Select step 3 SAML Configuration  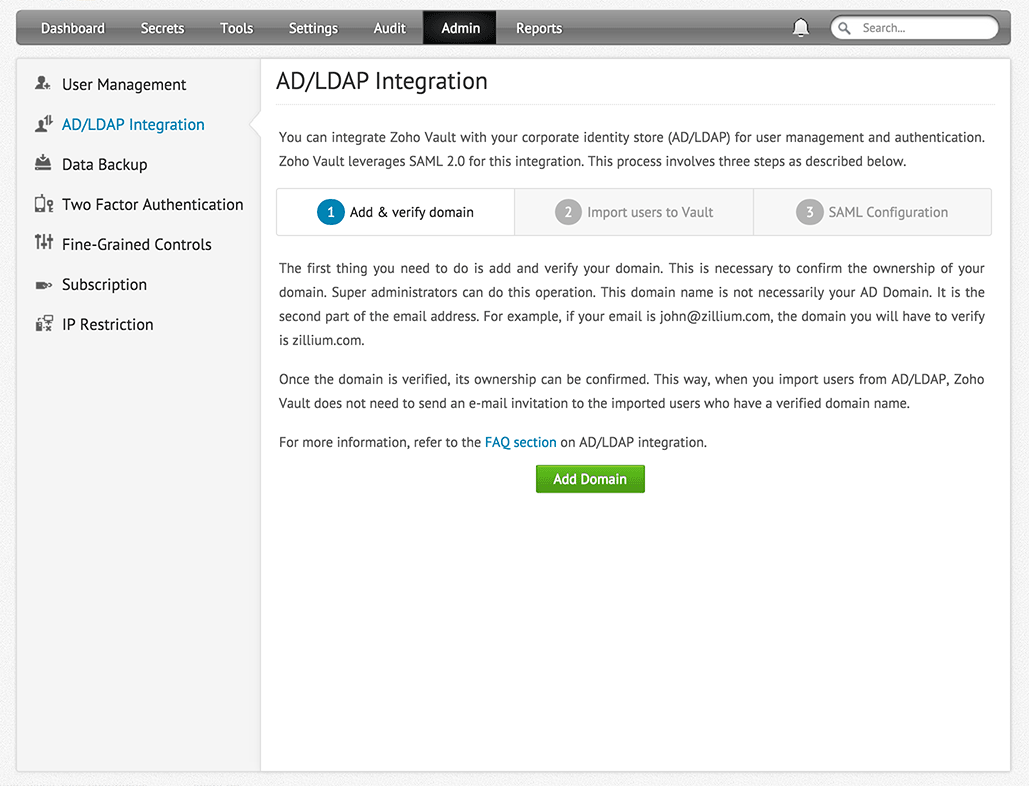tap(872, 212)
